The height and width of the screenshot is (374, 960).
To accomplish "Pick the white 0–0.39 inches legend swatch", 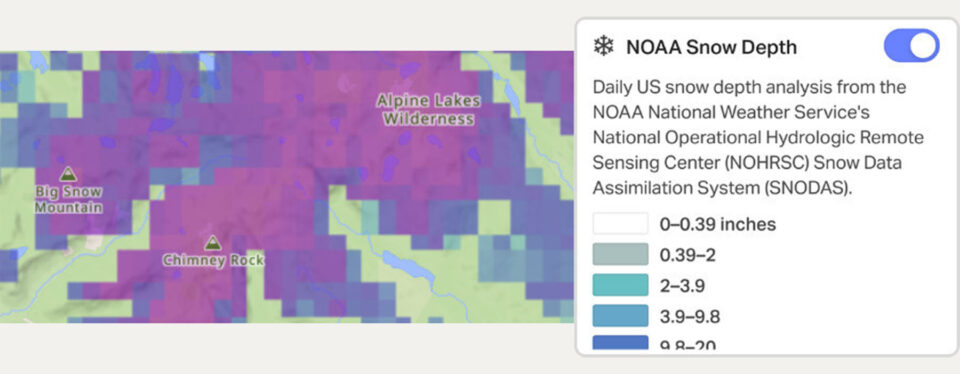I will (x=620, y=223).
